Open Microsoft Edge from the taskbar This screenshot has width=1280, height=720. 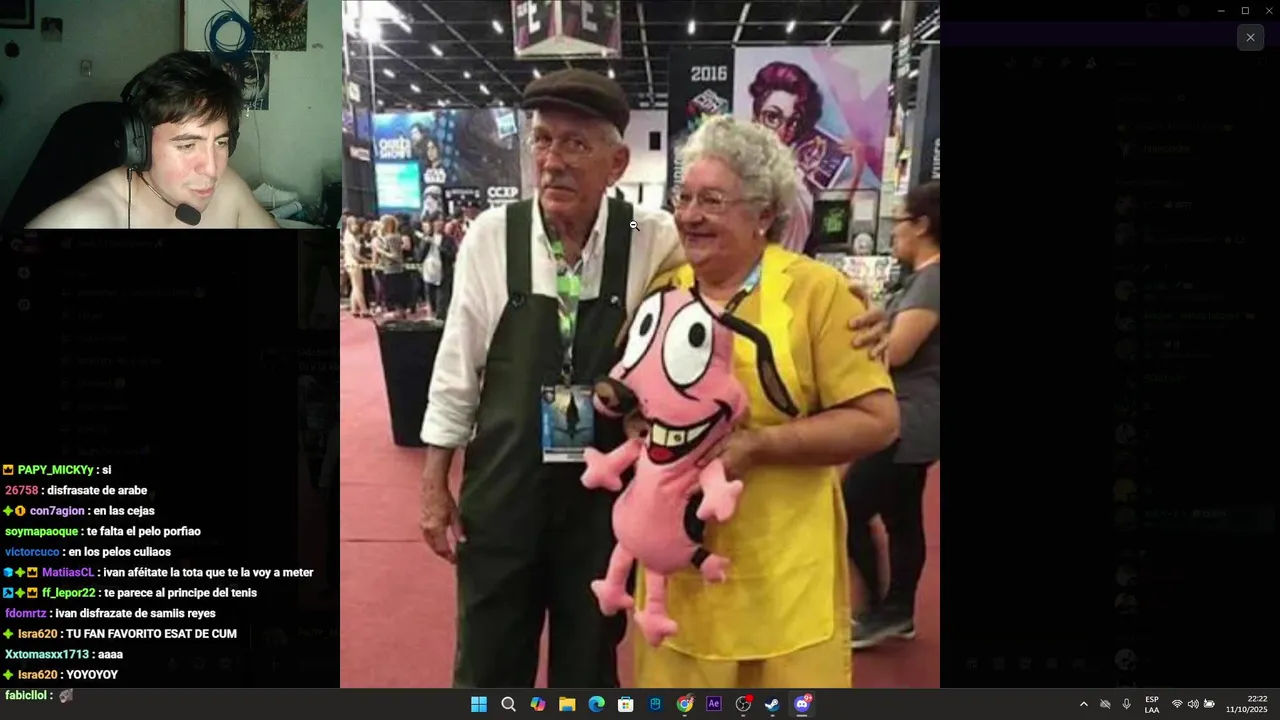[597, 704]
